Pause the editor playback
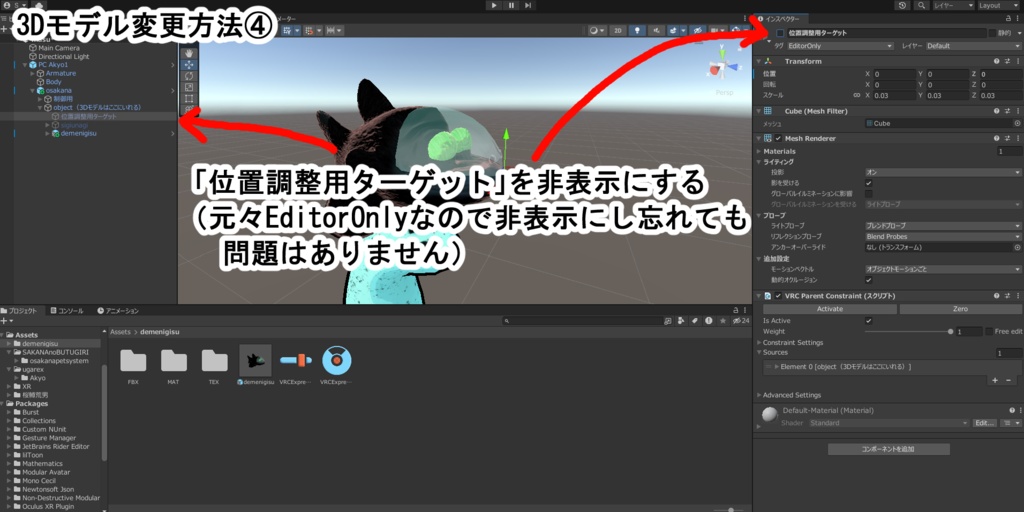Screen dimensions: 1024x512 point(511,5)
